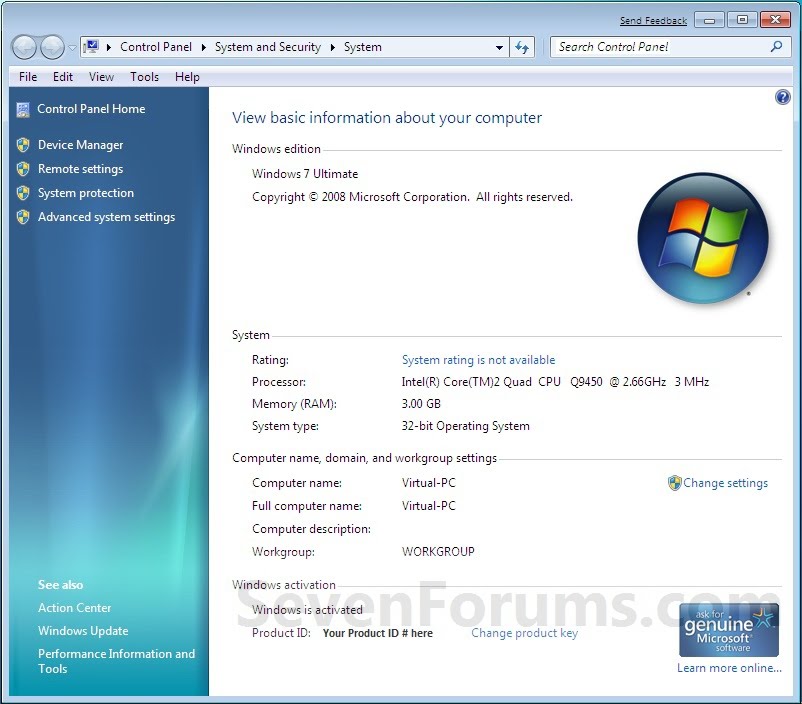Image resolution: width=802 pixels, height=704 pixels.
Task: Click 'Virtual-PC' next to Computer name
Action: click(x=429, y=483)
